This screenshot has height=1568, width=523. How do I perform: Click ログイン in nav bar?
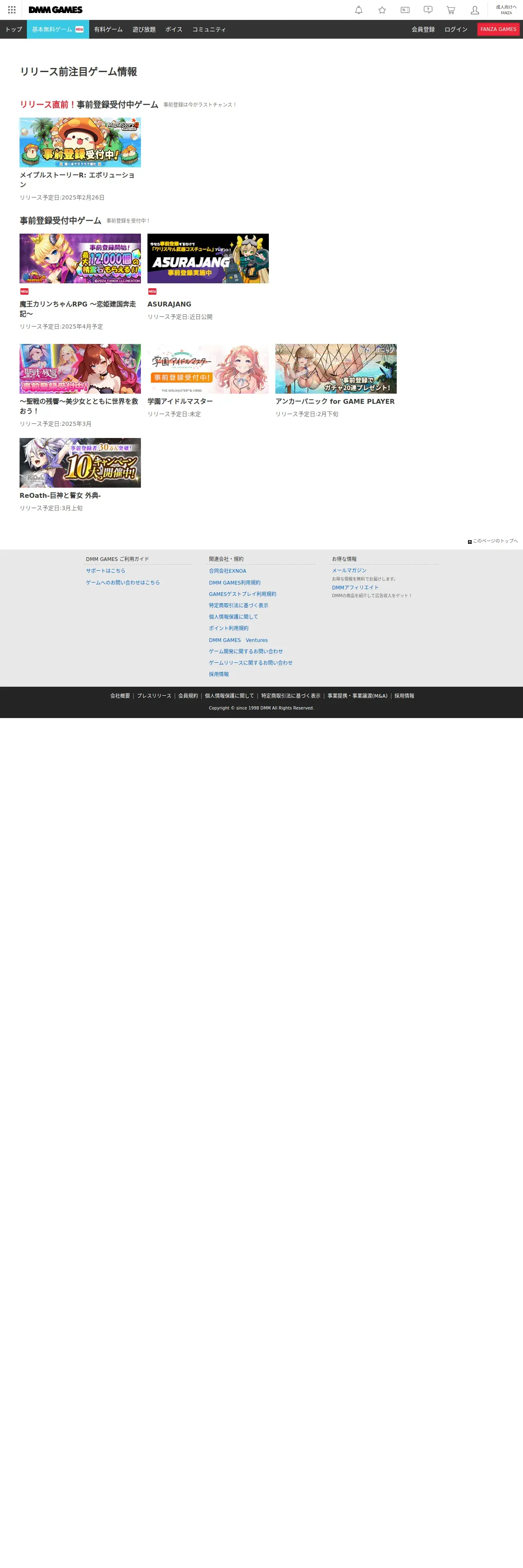pyautogui.click(x=456, y=29)
